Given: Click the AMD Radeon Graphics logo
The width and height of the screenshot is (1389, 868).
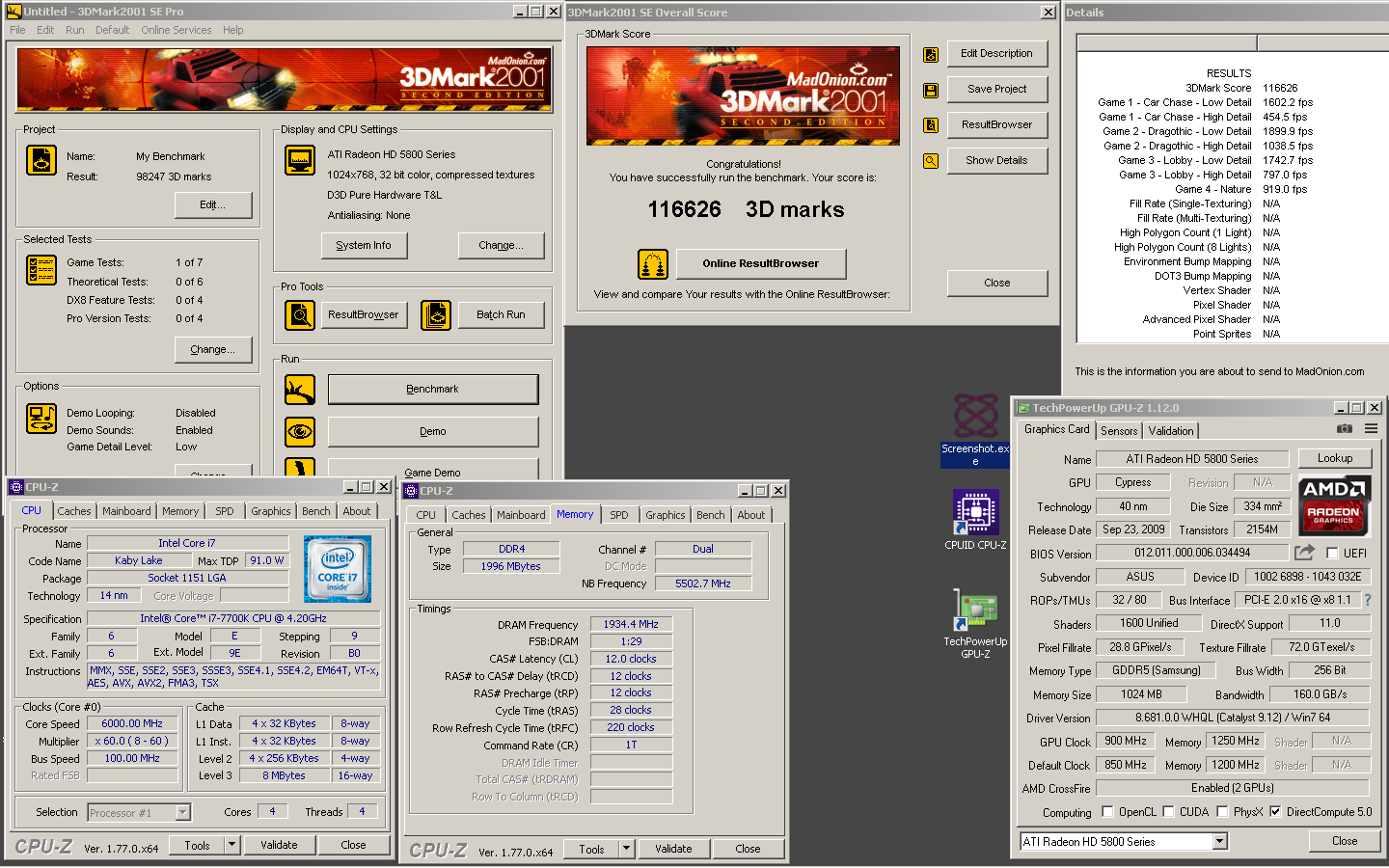Looking at the screenshot, I should click(1334, 505).
